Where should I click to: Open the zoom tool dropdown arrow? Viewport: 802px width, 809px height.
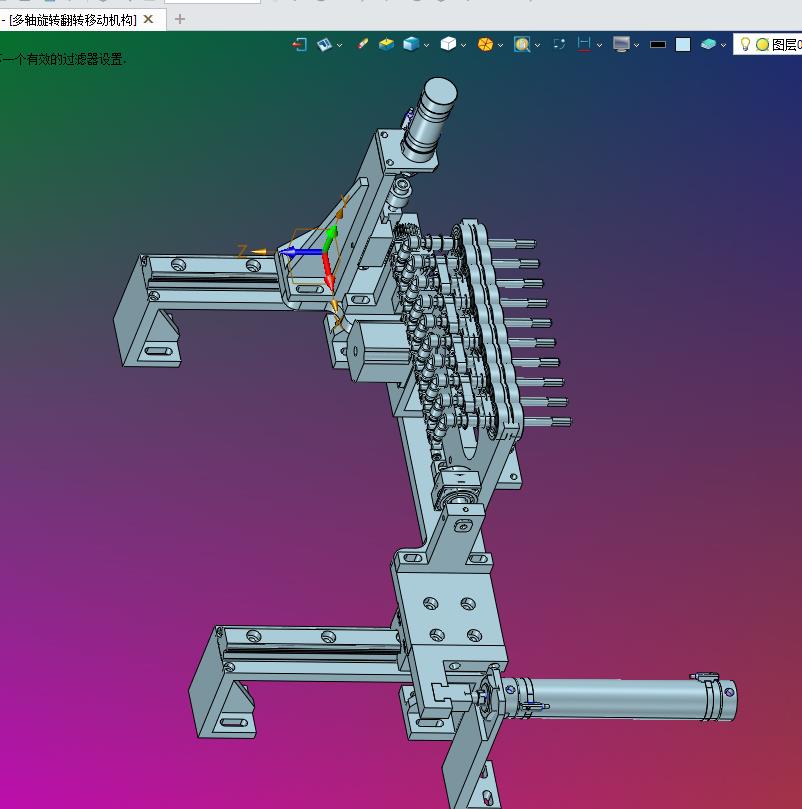(537, 45)
